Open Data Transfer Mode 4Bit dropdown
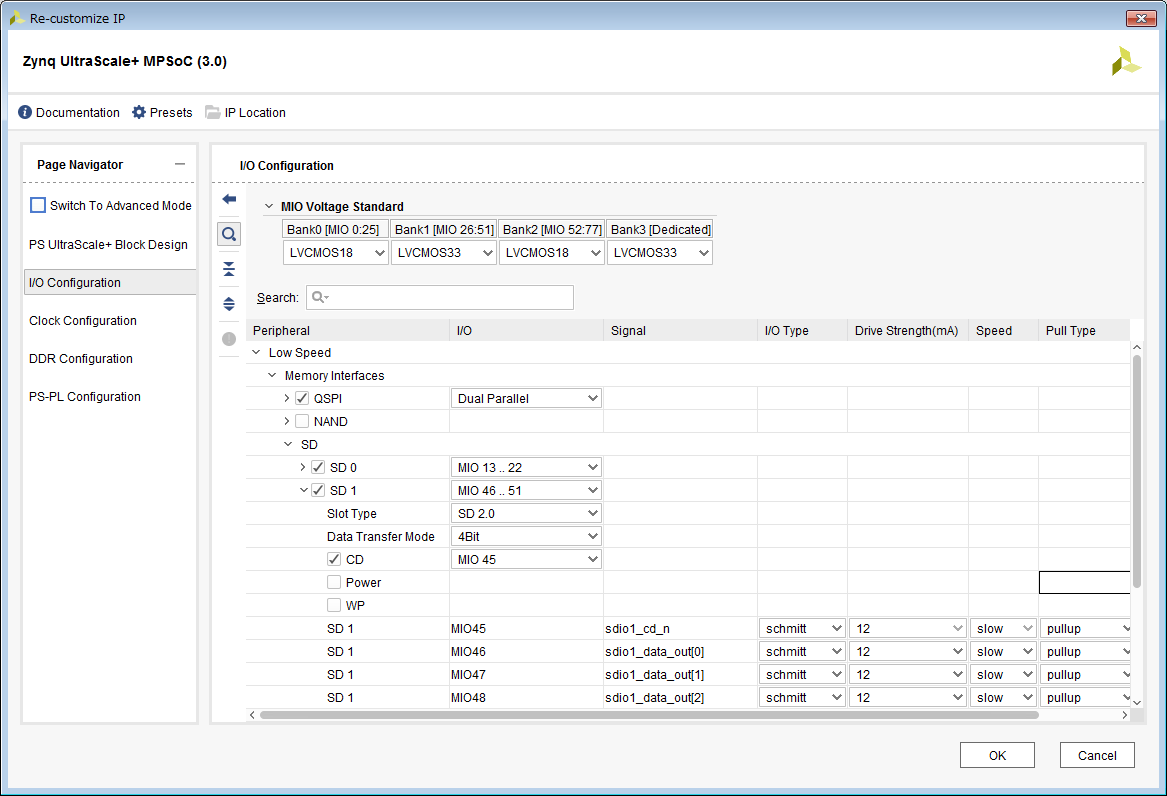 click(526, 537)
